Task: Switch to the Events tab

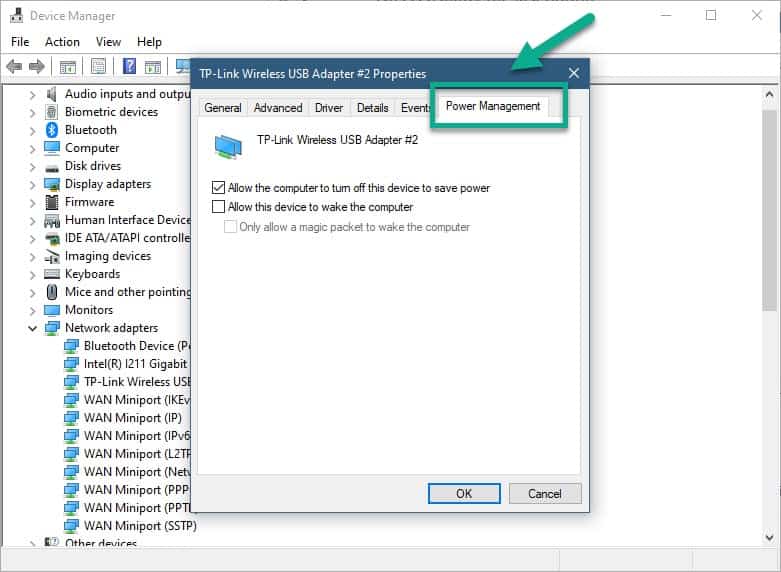Action: click(415, 108)
